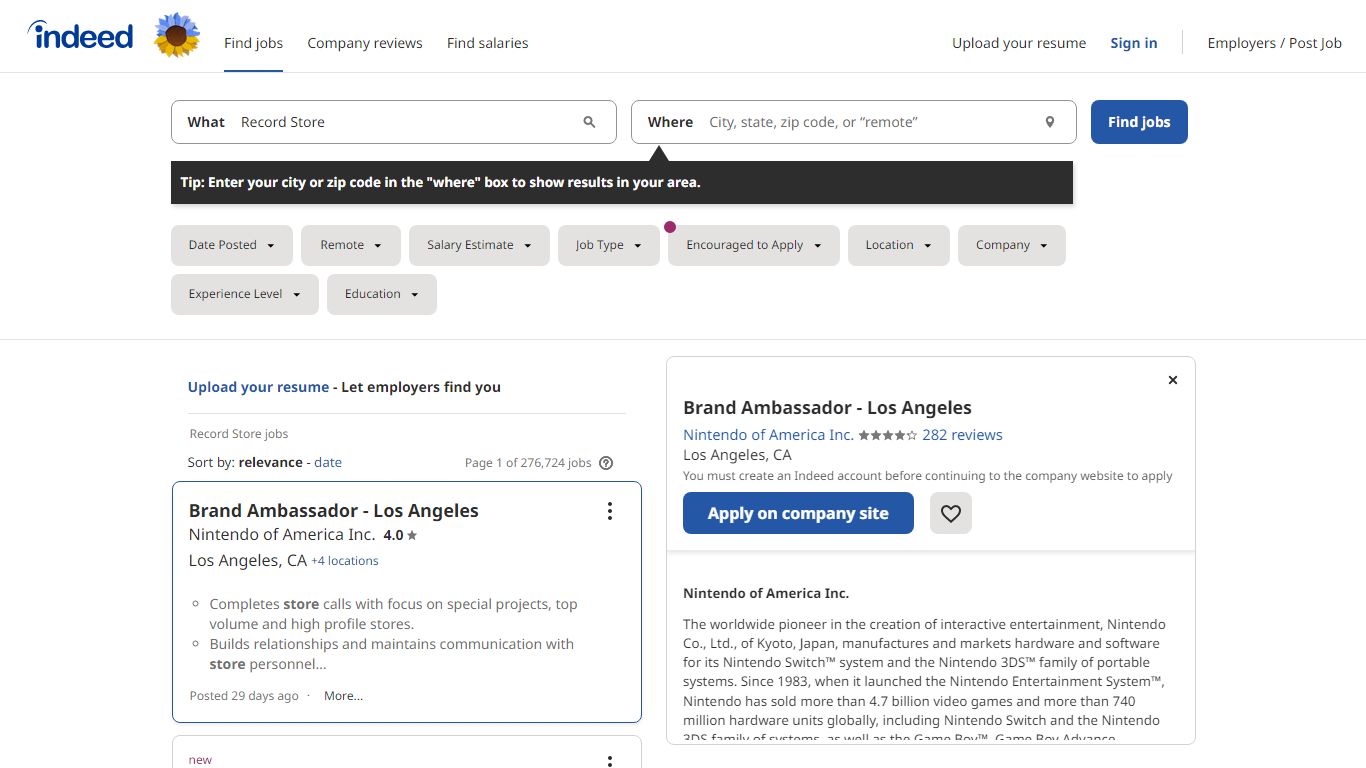Click the 4.0 star rating on job card
Image resolution: width=1366 pixels, height=768 pixels.
pyautogui.click(x=400, y=535)
